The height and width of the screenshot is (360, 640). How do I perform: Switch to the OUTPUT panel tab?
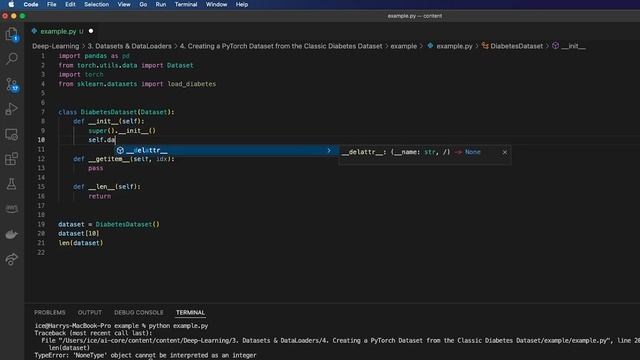[x=90, y=312]
